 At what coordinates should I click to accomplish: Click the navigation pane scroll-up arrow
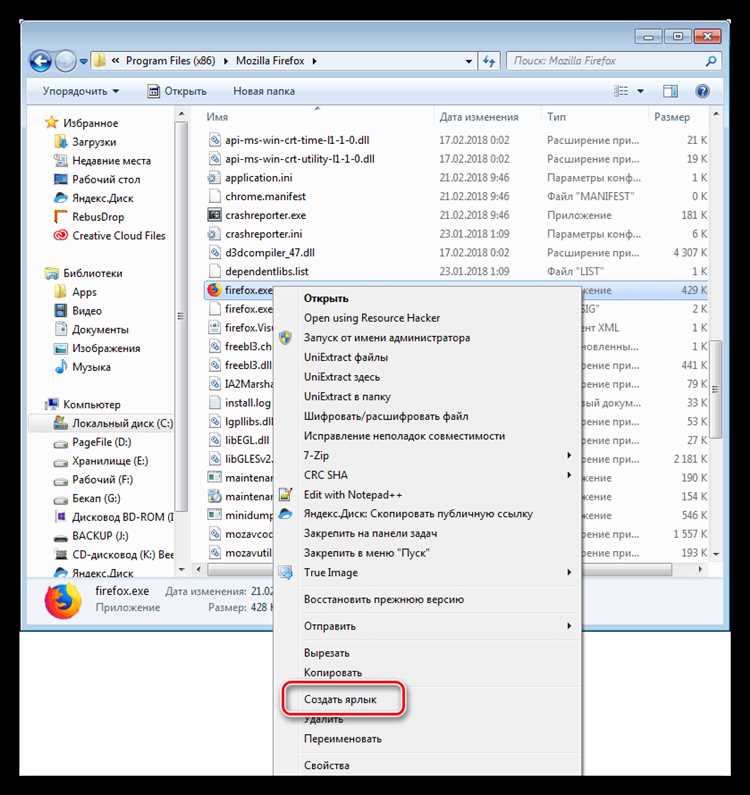(182, 114)
